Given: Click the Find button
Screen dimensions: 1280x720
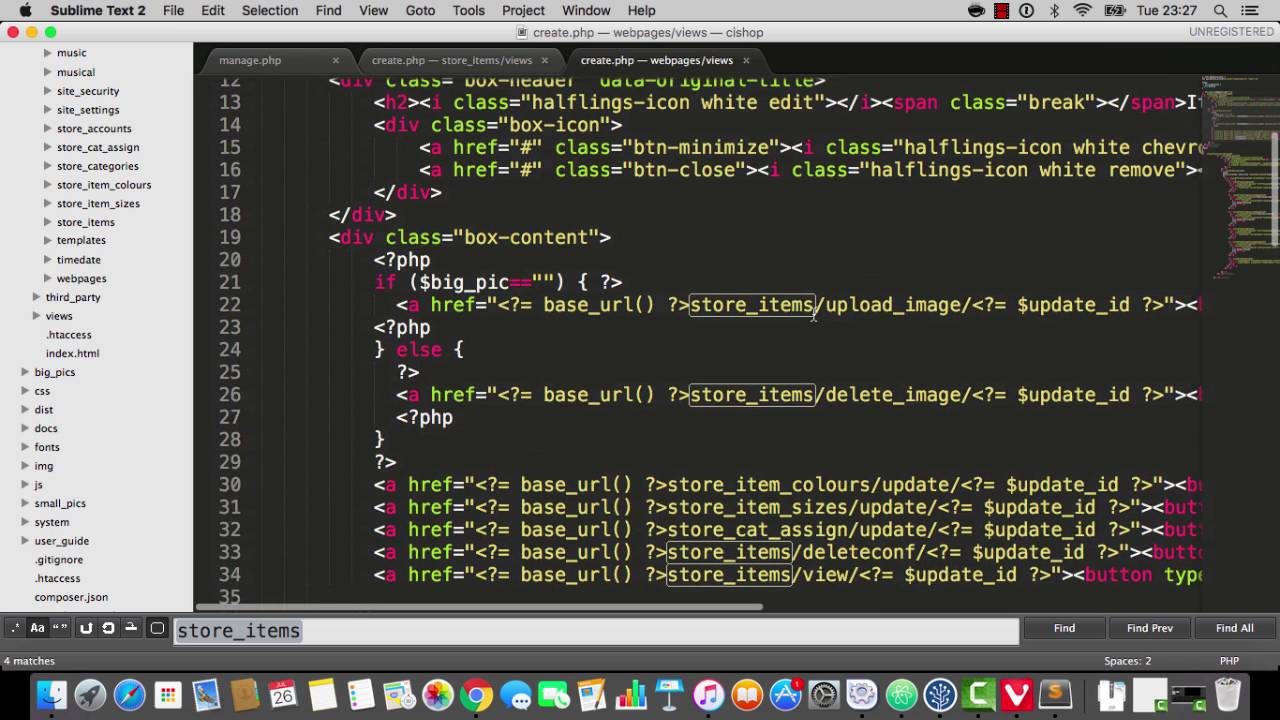Looking at the screenshot, I should (x=1064, y=628).
